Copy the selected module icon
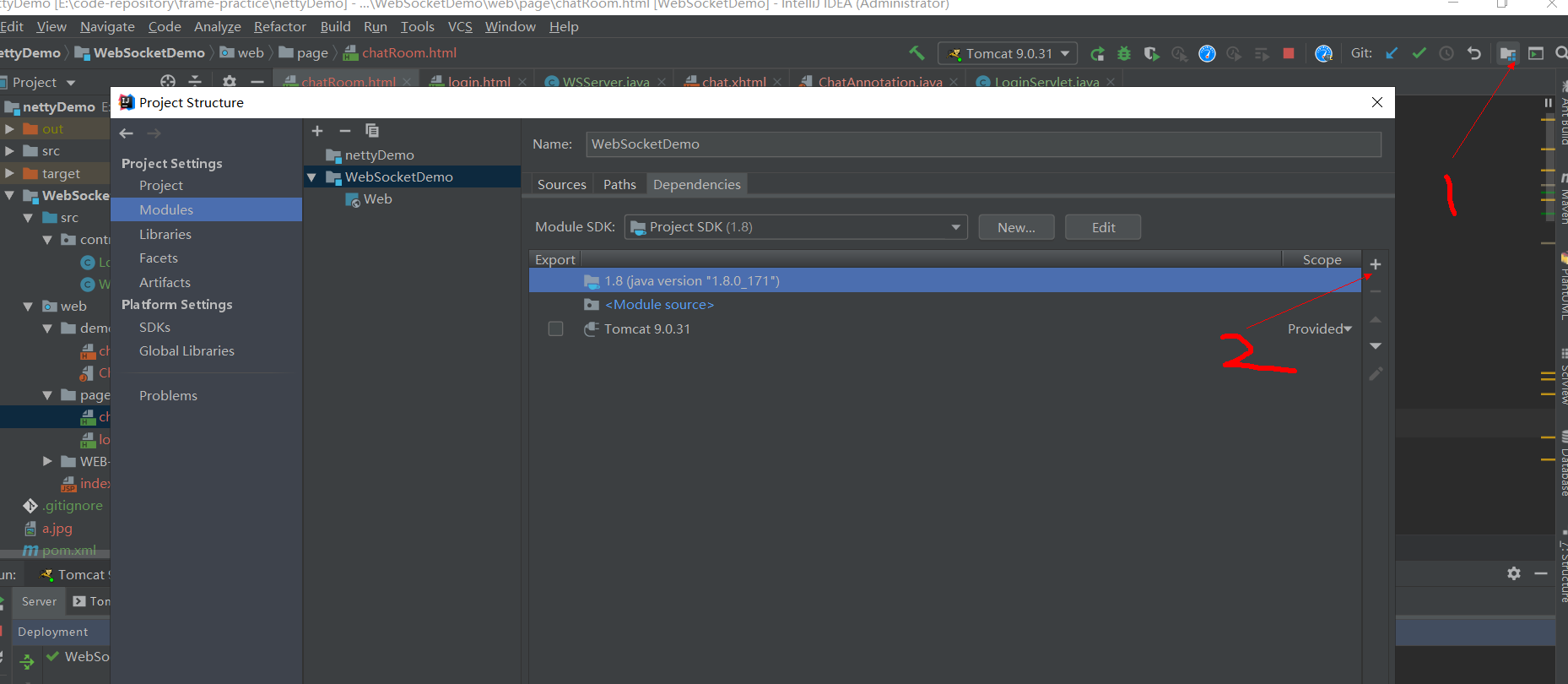1568x684 pixels. click(372, 130)
